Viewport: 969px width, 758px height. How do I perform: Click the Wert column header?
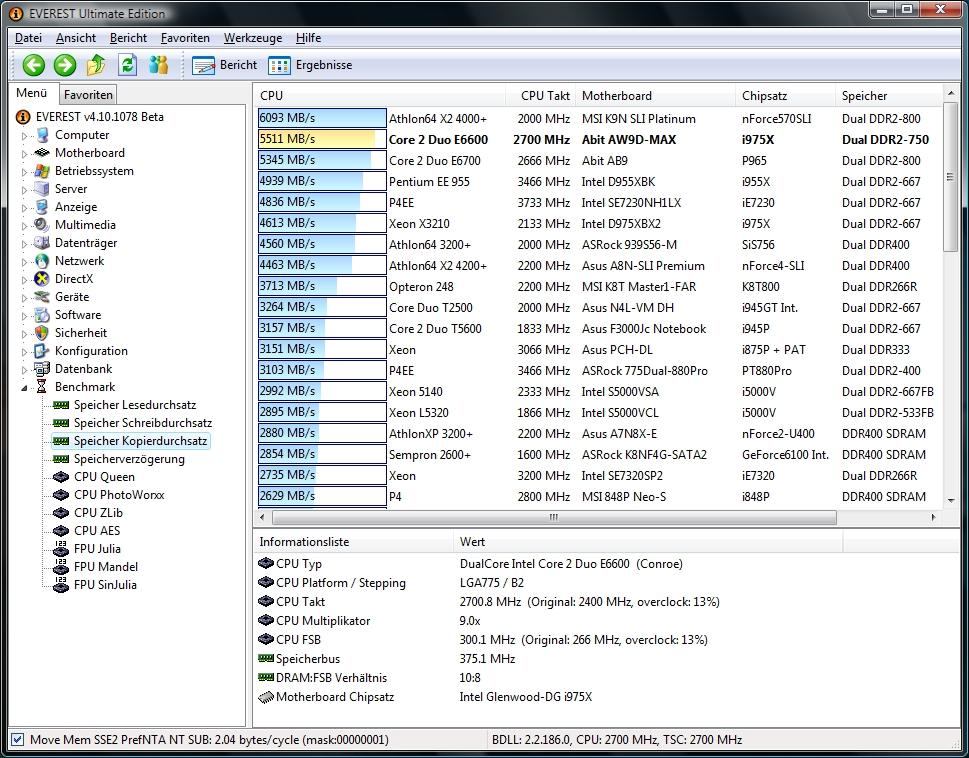pyautogui.click(x=648, y=542)
